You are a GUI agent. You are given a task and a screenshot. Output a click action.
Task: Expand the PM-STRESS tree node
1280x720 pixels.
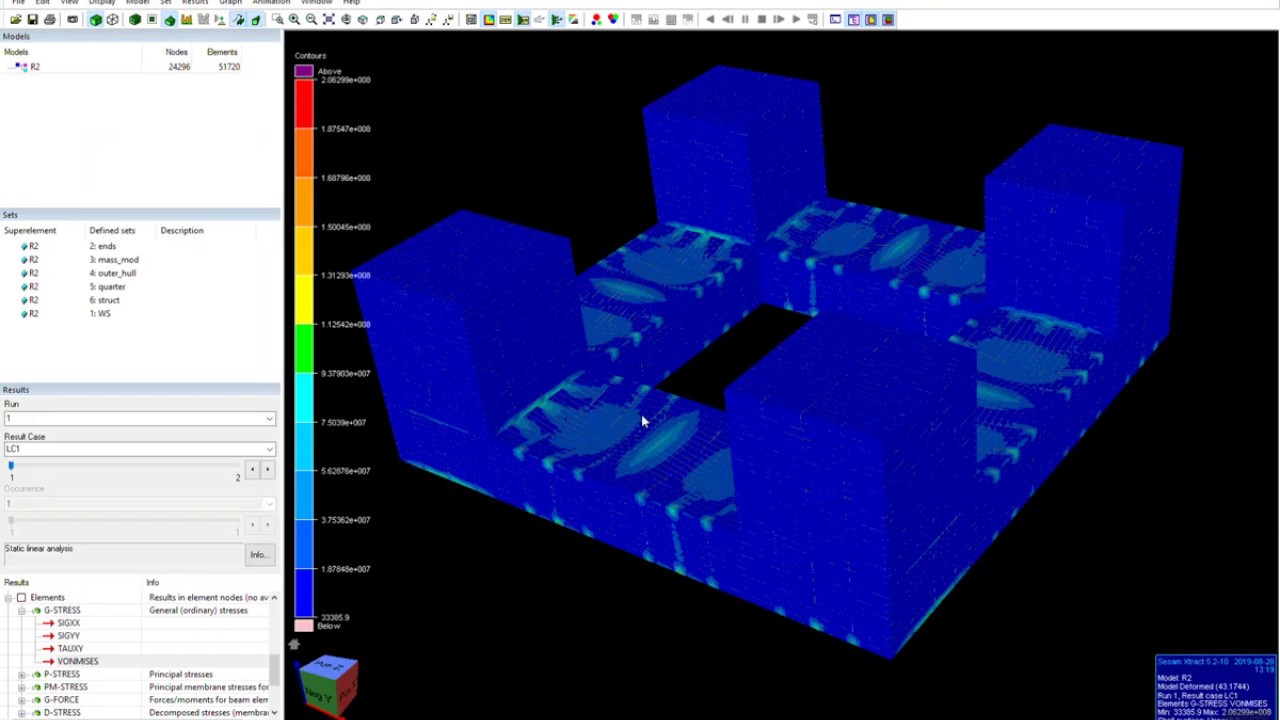click(x=21, y=687)
